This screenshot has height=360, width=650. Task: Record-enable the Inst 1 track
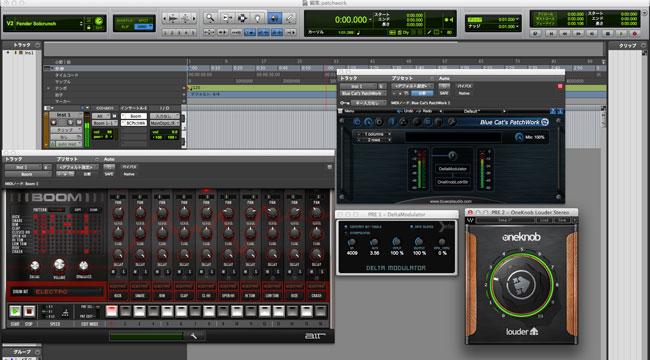(53, 123)
